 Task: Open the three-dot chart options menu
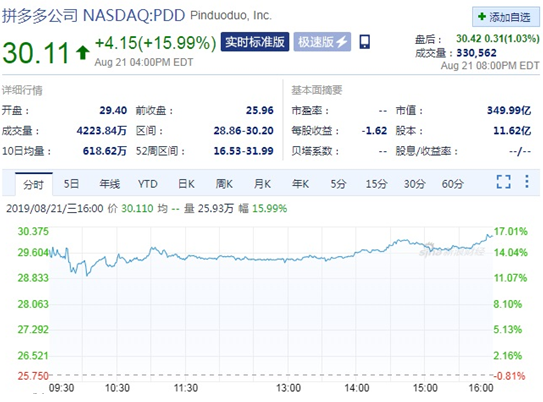pyautogui.click(x=527, y=181)
